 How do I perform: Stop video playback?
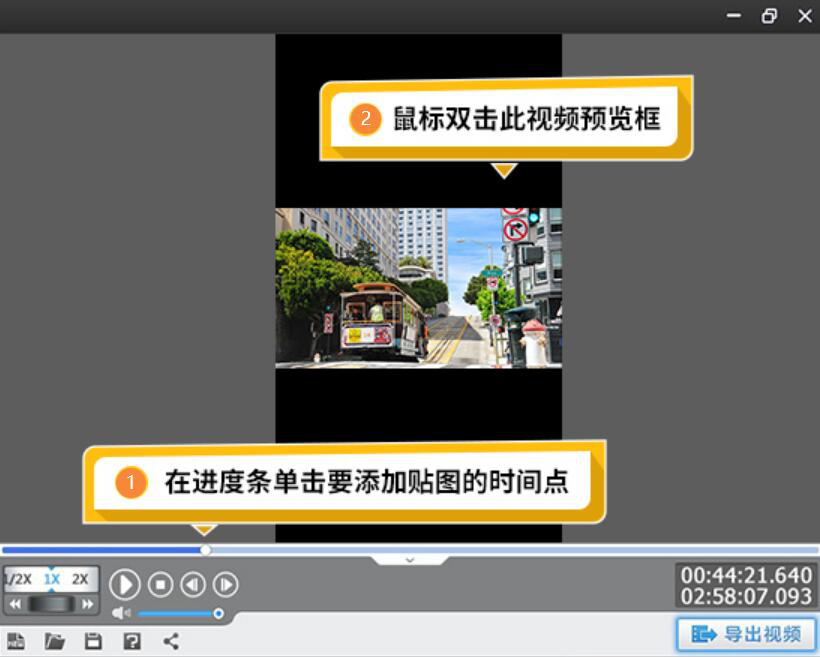pyautogui.click(x=160, y=585)
